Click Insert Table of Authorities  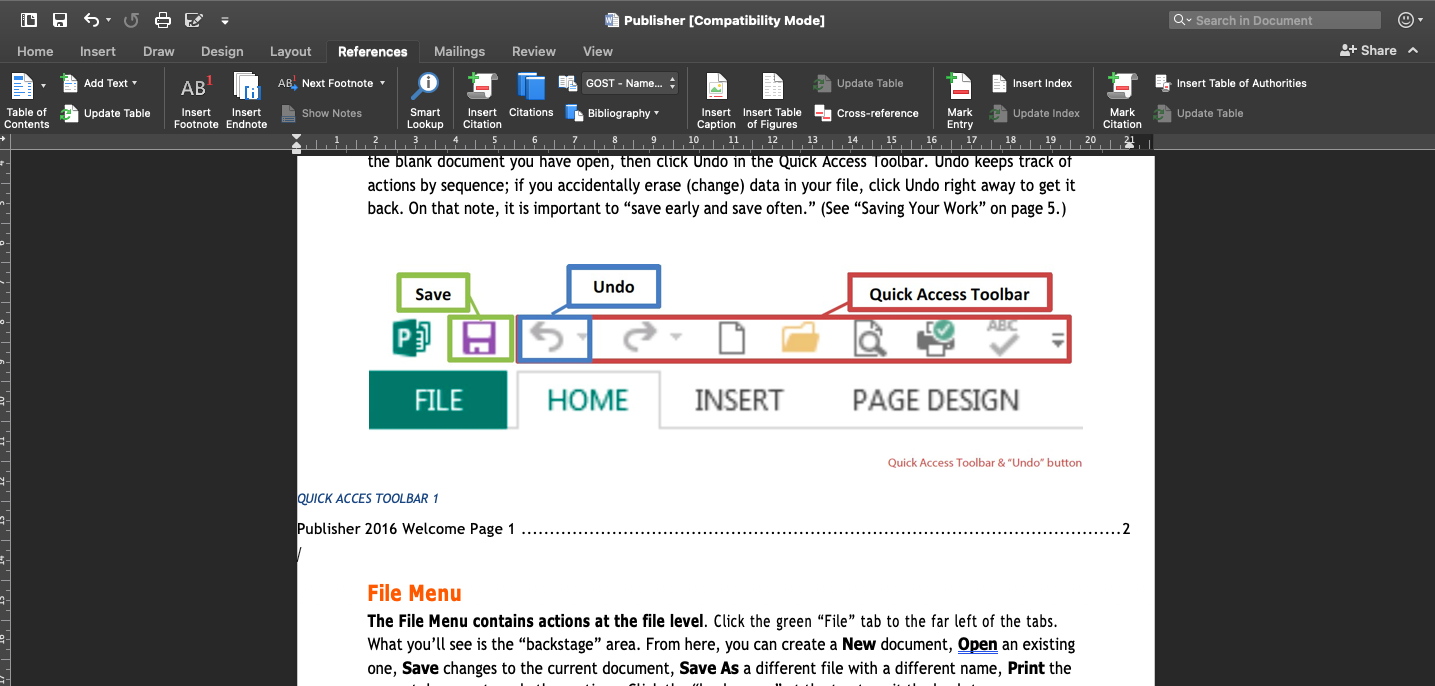pos(1231,83)
